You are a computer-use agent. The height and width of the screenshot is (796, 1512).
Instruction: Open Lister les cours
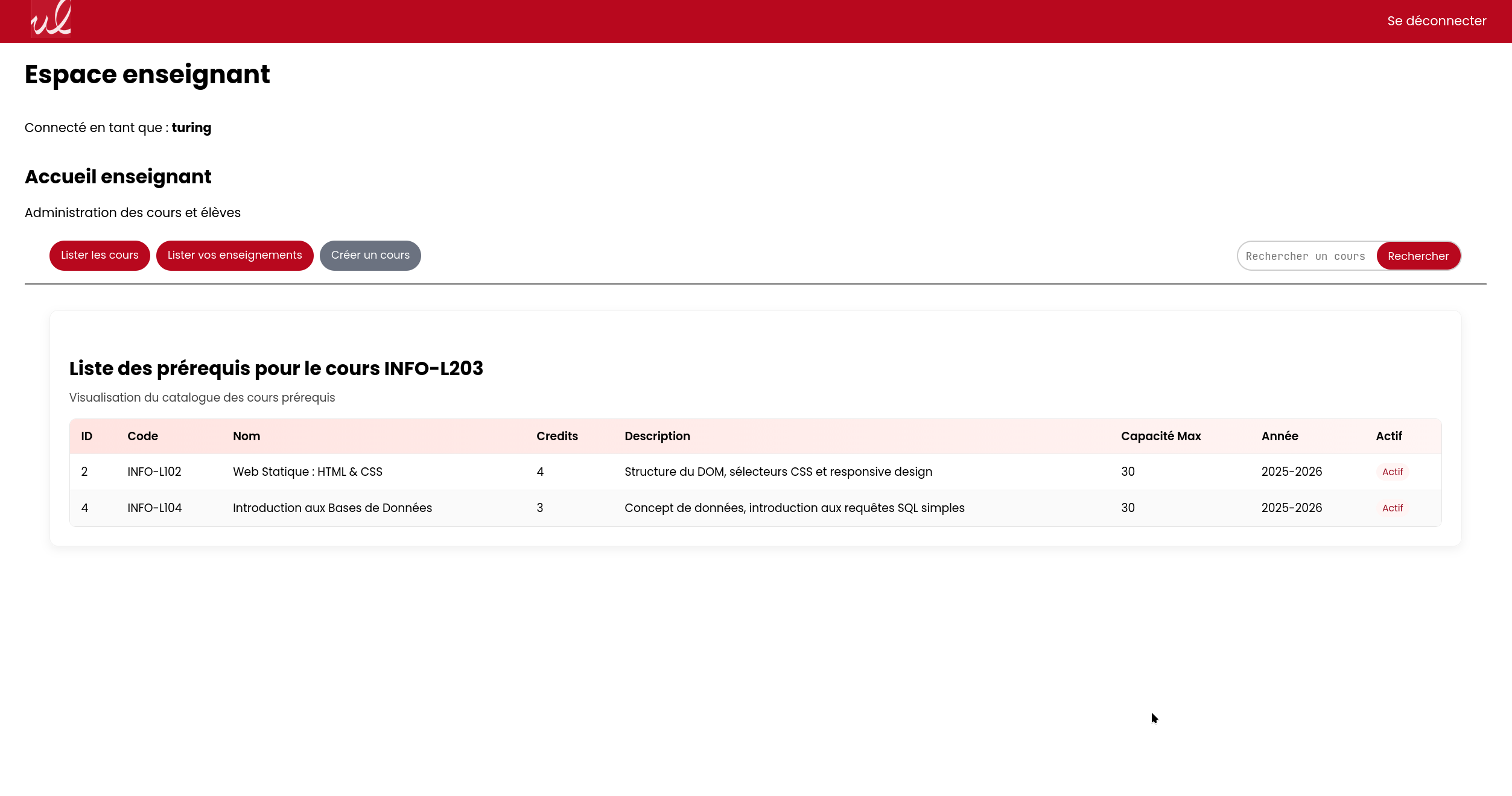(100, 255)
